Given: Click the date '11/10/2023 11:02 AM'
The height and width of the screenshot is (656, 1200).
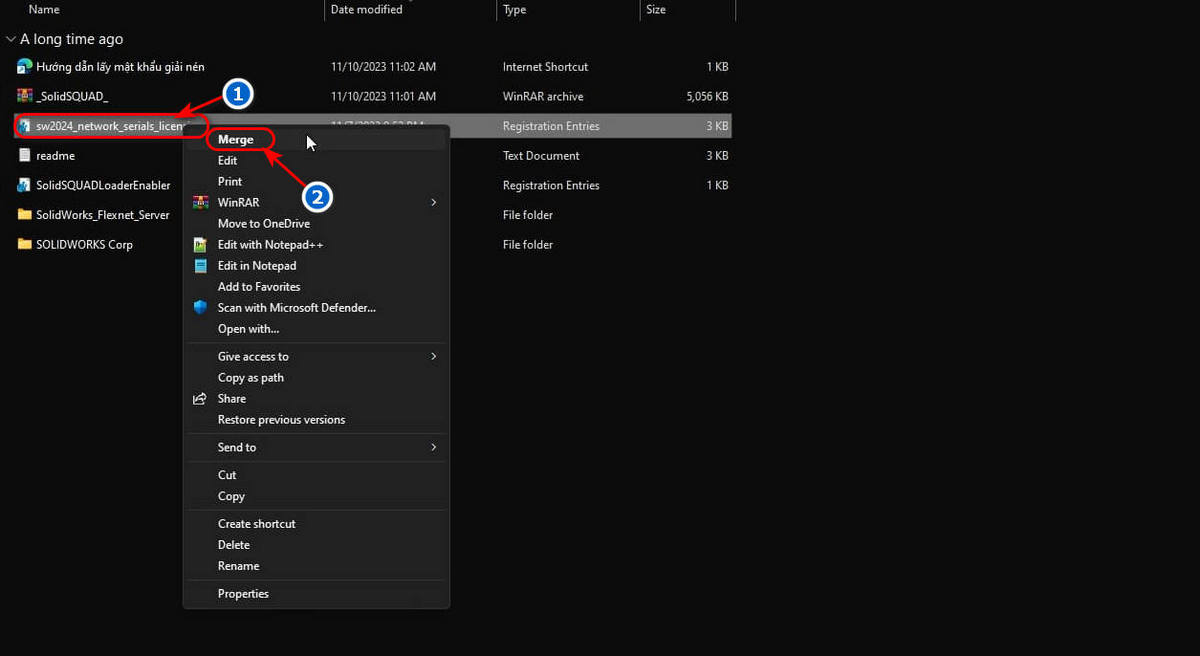Looking at the screenshot, I should coord(383,67).
